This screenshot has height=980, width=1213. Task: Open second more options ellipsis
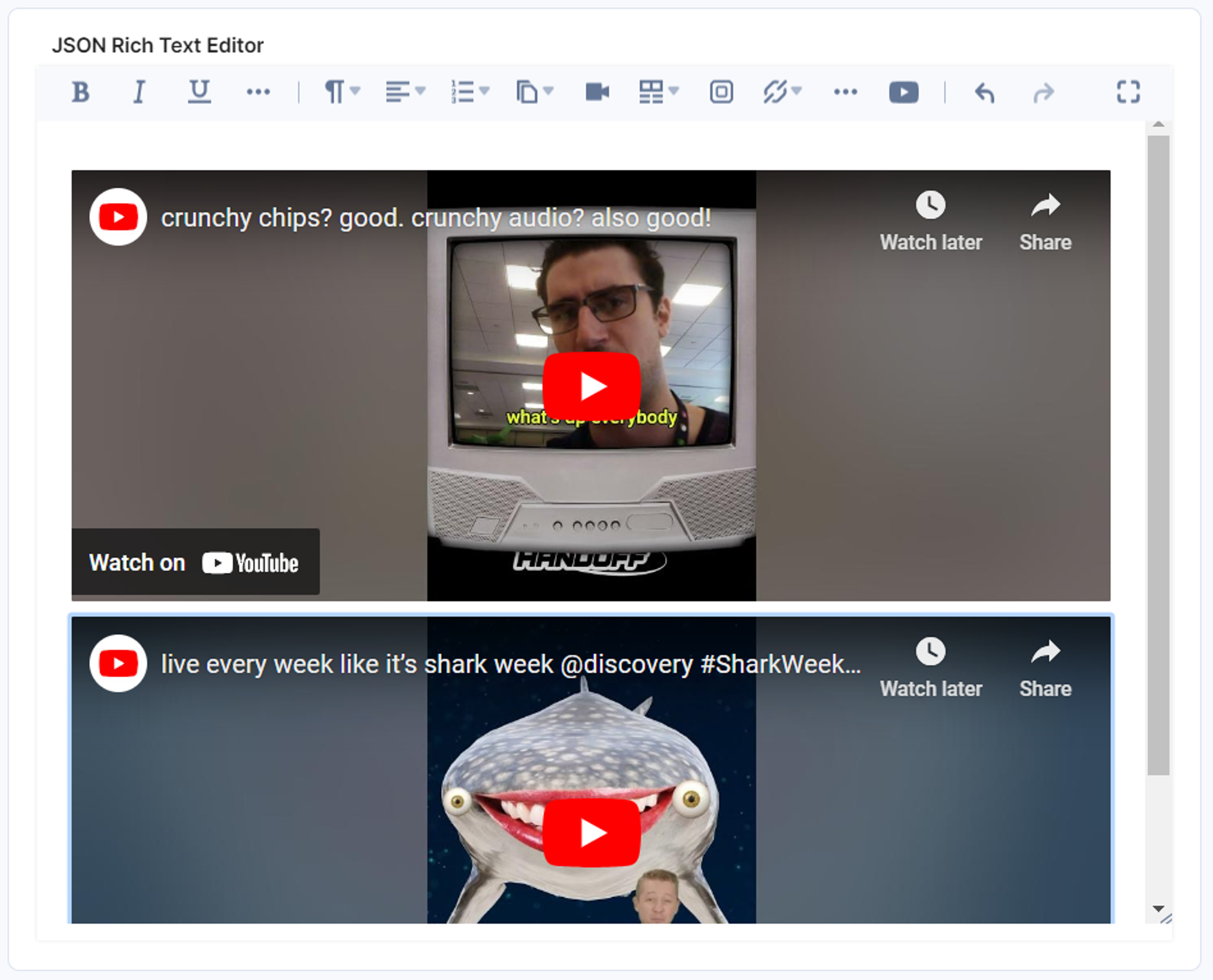846,92
